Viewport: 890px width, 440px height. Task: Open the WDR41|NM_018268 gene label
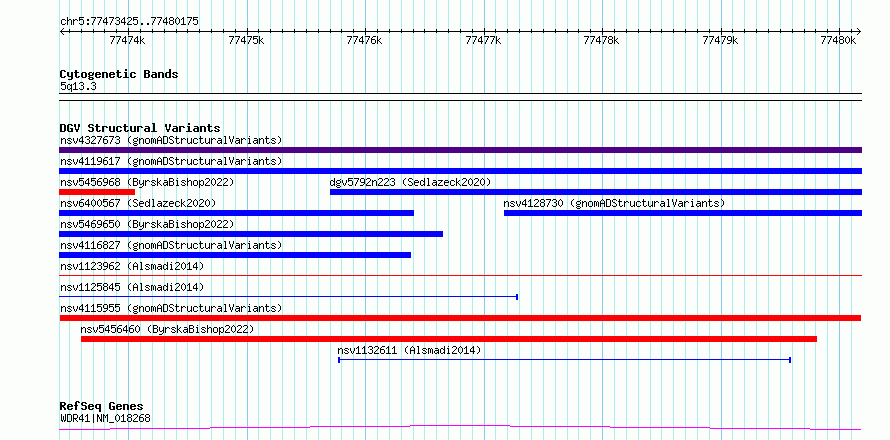pos(105,419)
